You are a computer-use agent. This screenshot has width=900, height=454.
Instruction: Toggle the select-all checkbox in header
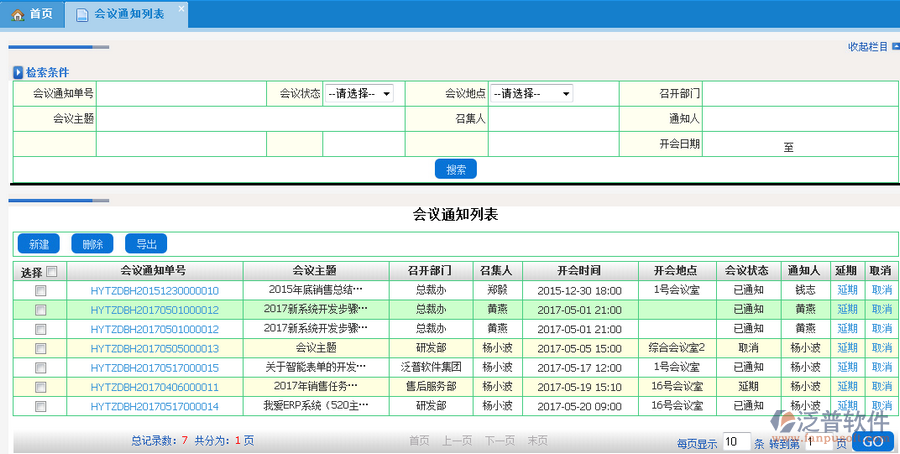point(52,271)
